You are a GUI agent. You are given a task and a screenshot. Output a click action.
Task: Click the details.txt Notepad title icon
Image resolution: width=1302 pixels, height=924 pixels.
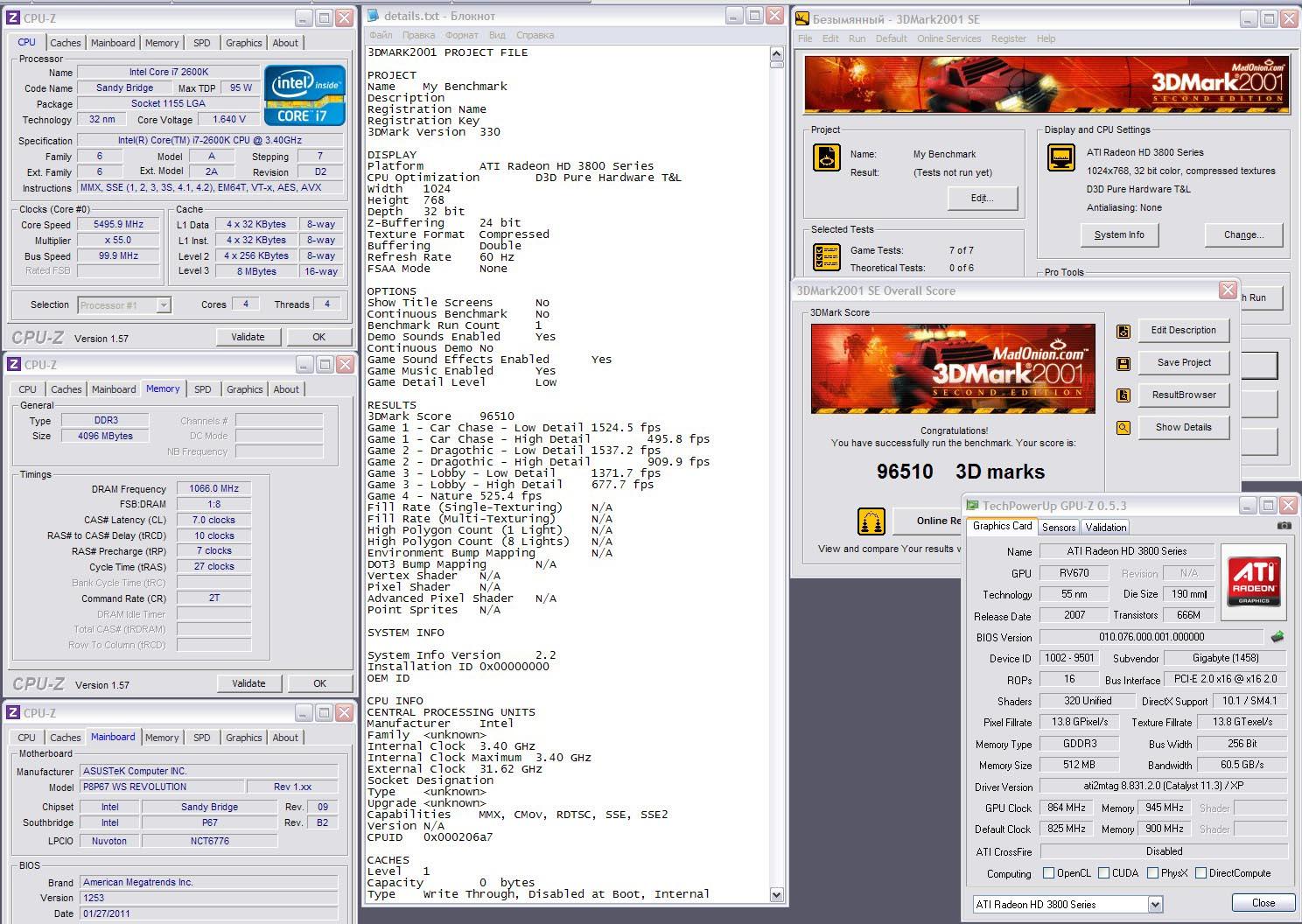coord(374,16)
